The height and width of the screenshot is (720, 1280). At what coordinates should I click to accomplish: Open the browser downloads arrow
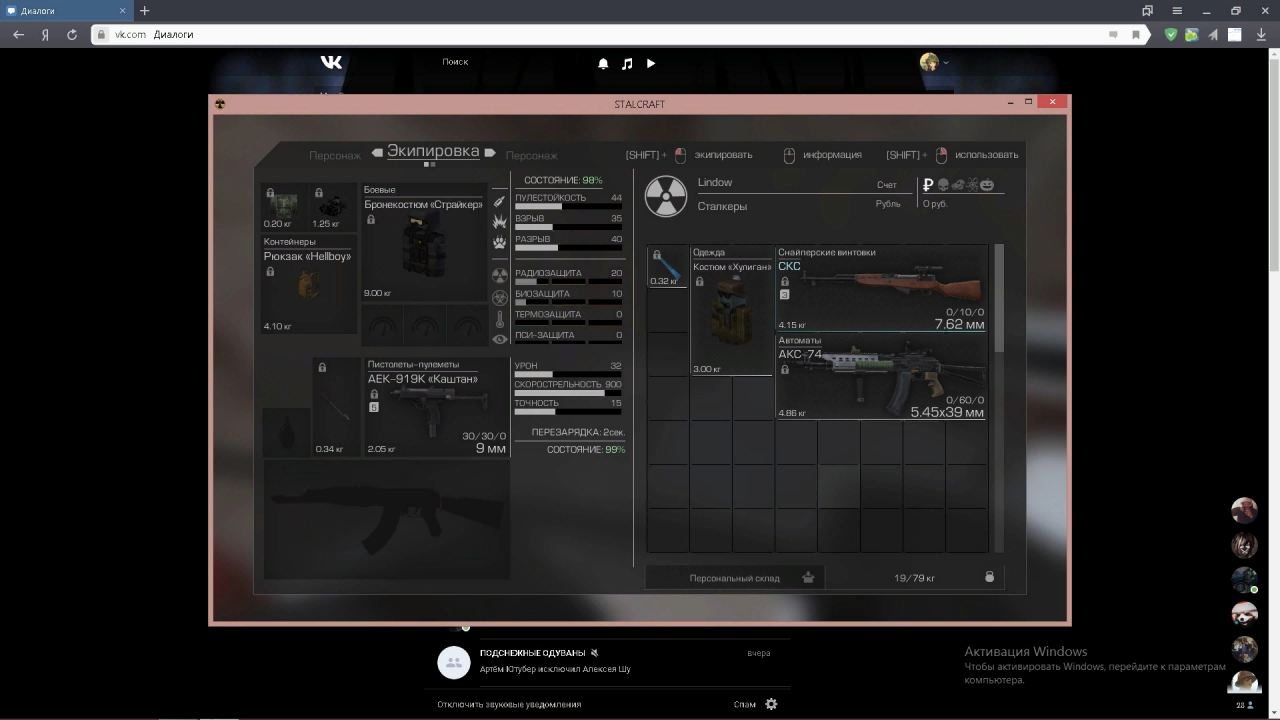tap(1262, 34)
